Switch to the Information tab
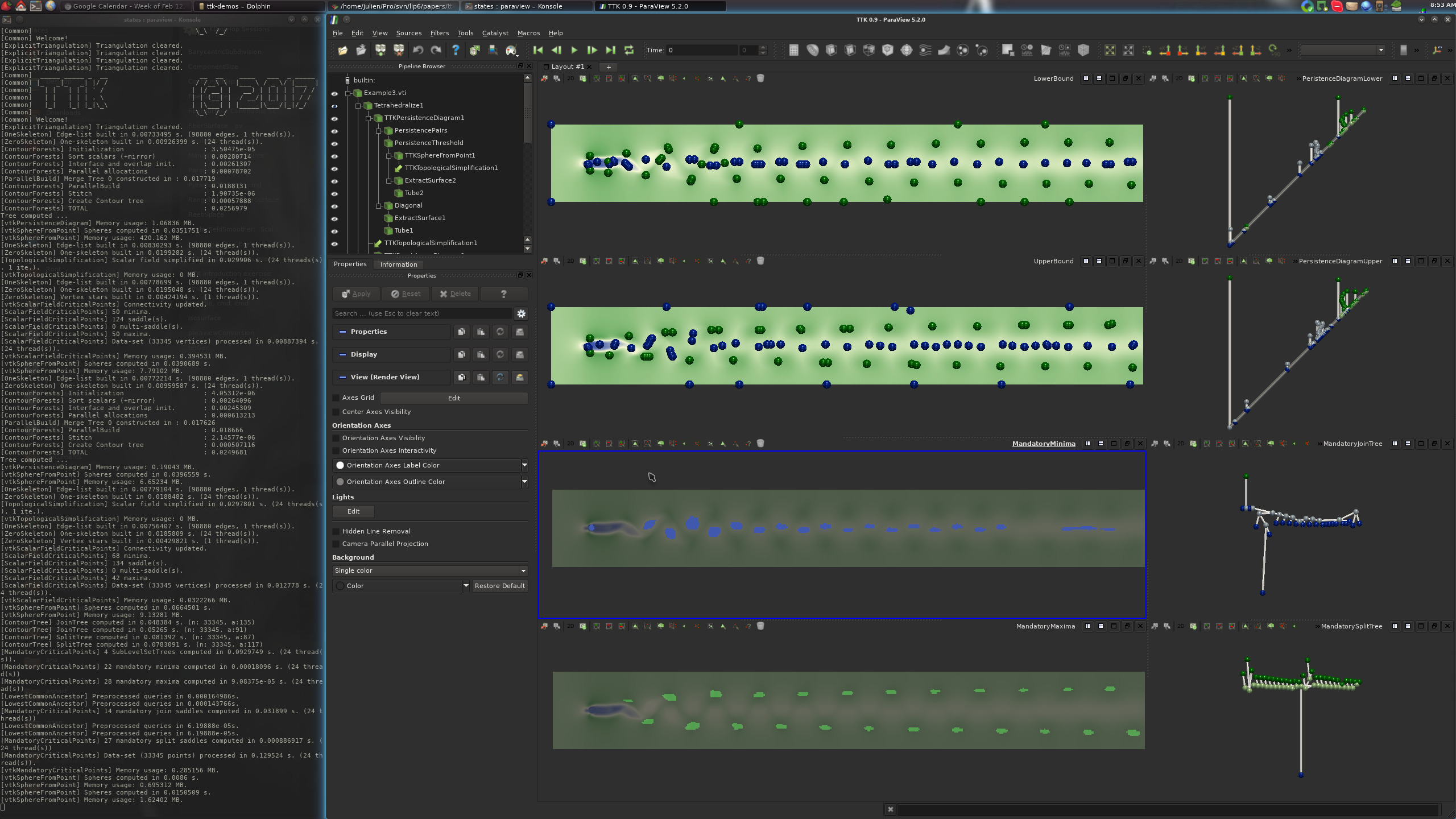Image resolution: width=1456 pixels, height=819 pixels. click(398, 264)
